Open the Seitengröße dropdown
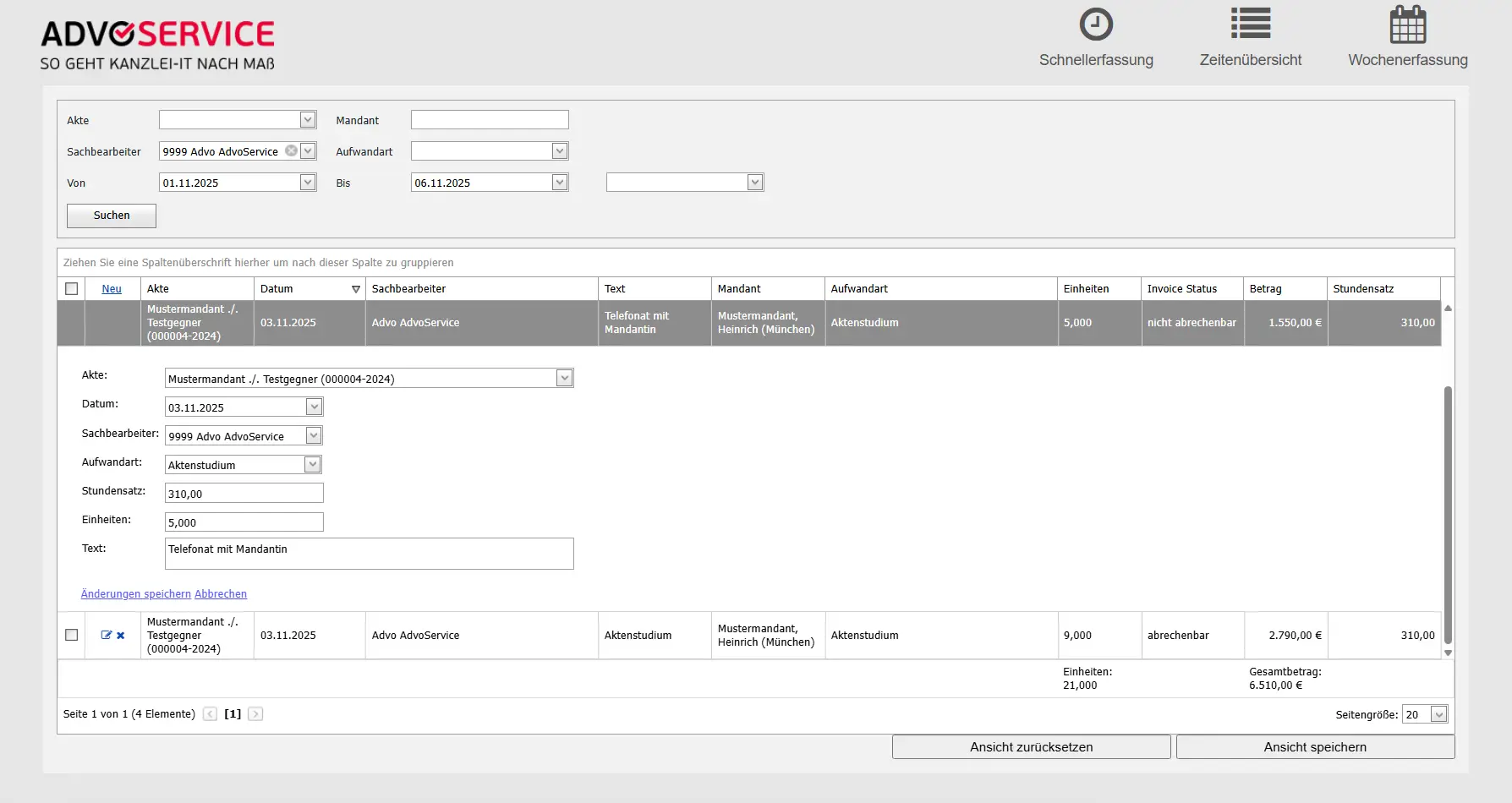The width and height of the screenshot is (1512, 803). point(1438,714)
